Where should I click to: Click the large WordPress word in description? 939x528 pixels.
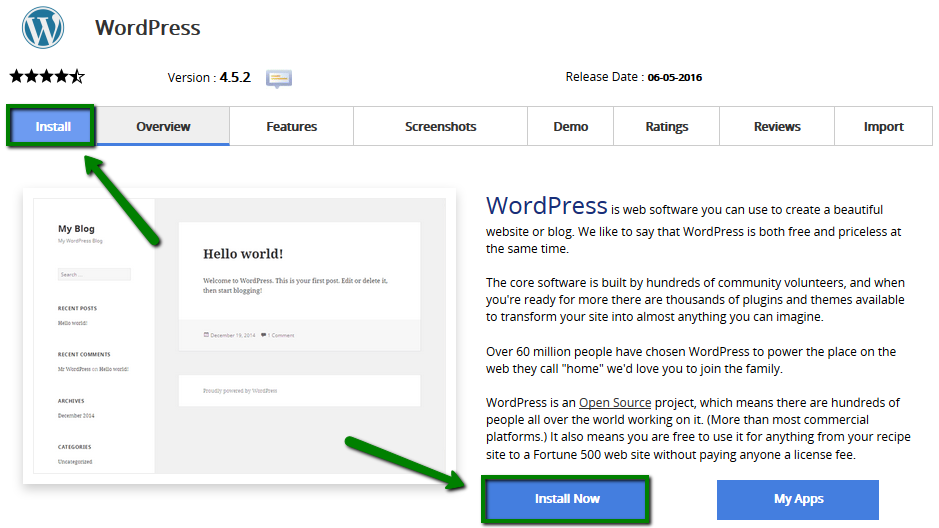547,206
